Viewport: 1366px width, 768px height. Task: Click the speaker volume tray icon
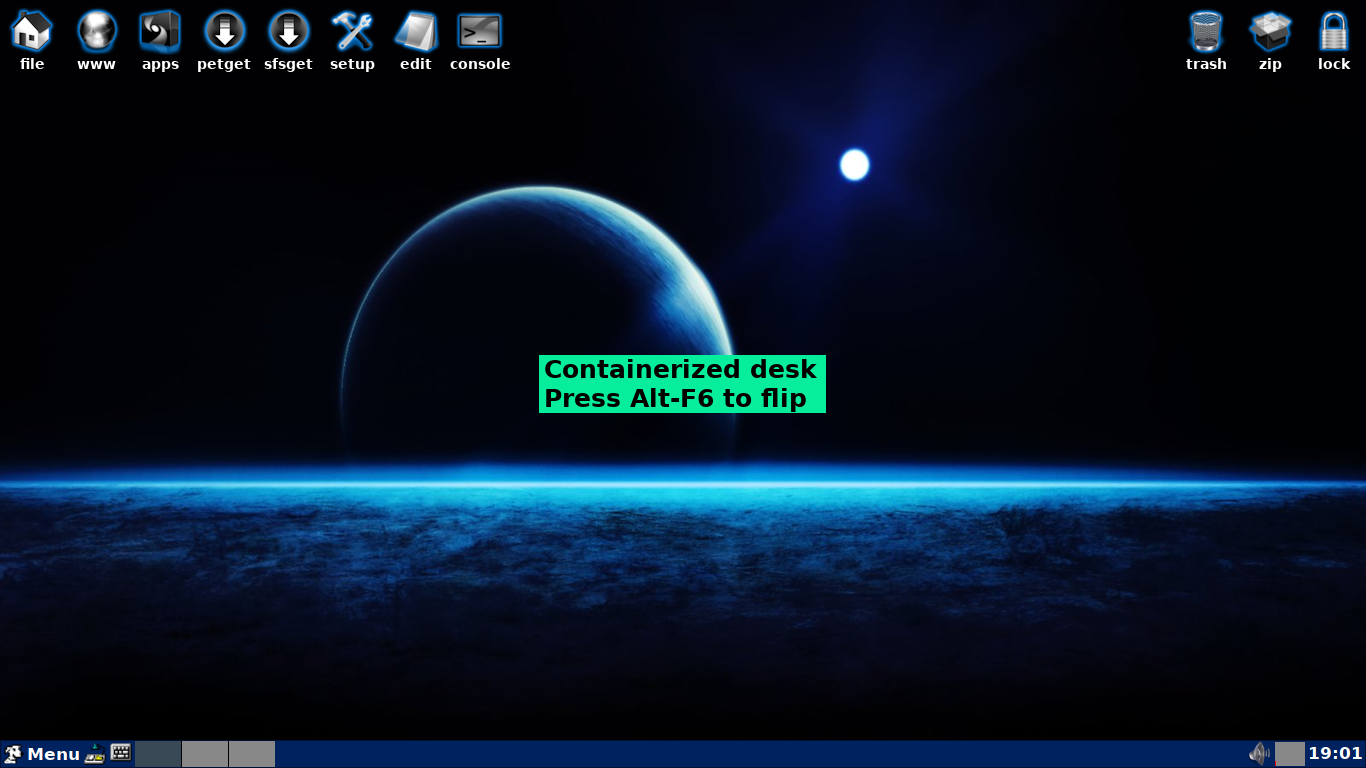tap(1260, 754)
